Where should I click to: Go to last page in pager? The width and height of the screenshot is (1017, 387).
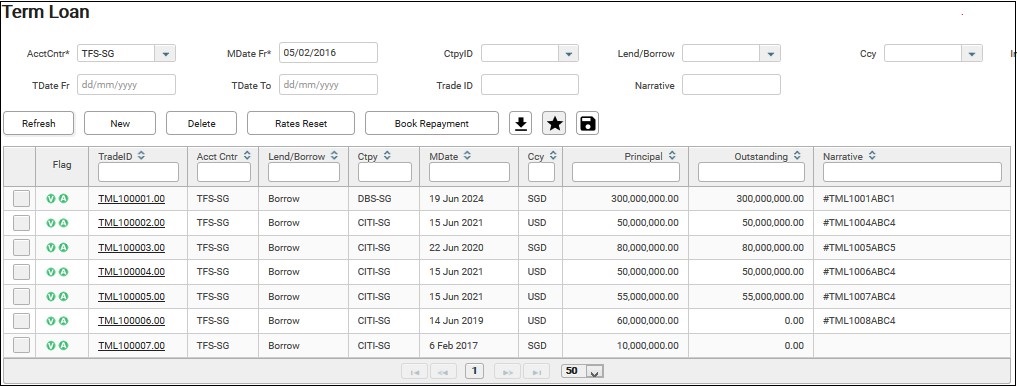[x=537, y=371]
